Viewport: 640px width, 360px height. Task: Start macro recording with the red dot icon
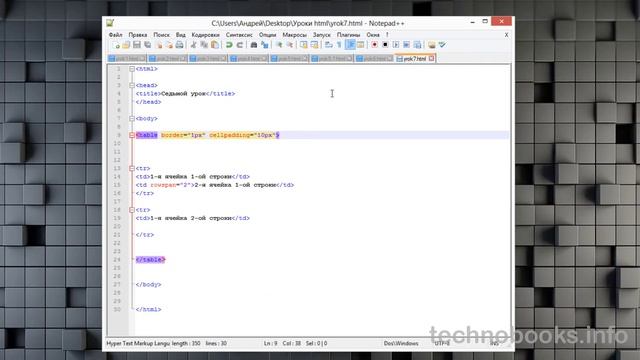(374, 45)
